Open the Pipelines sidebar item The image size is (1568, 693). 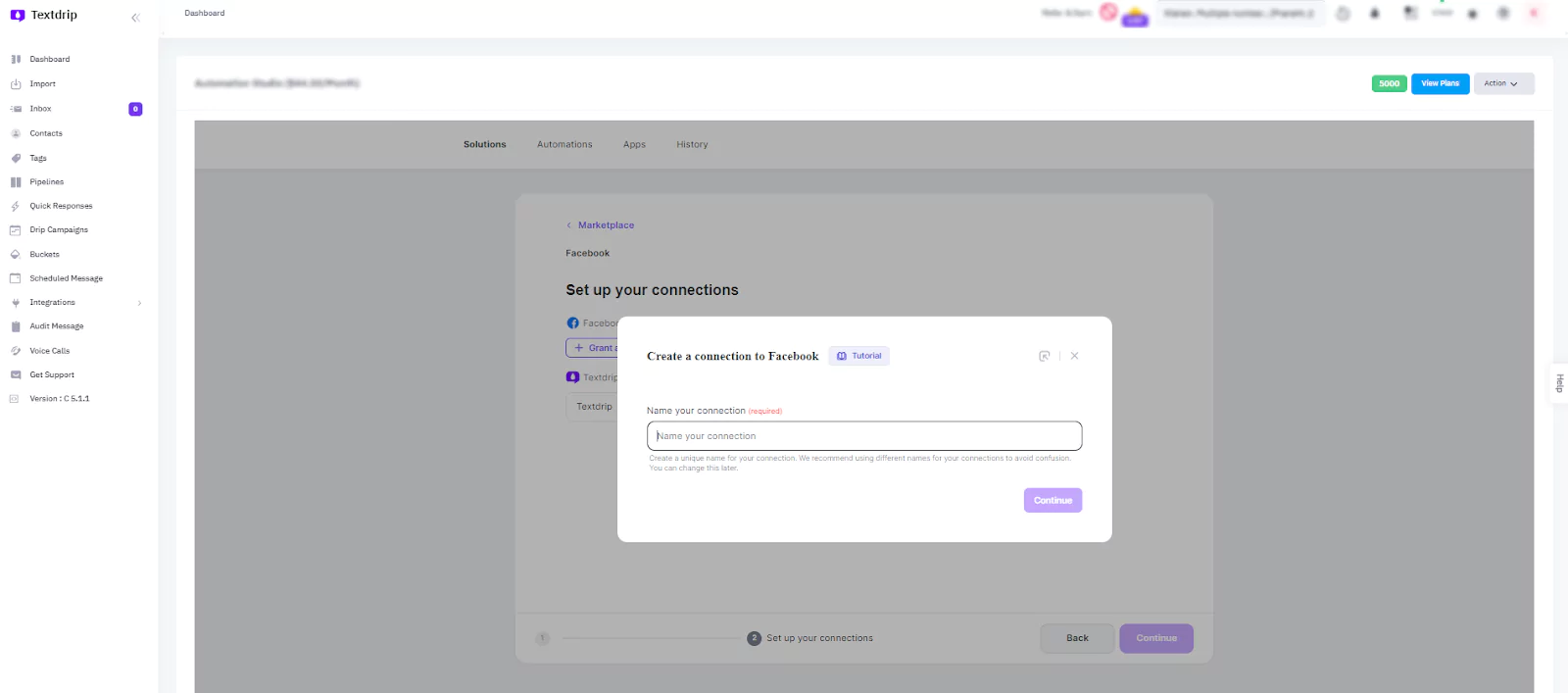click(46, 182)
